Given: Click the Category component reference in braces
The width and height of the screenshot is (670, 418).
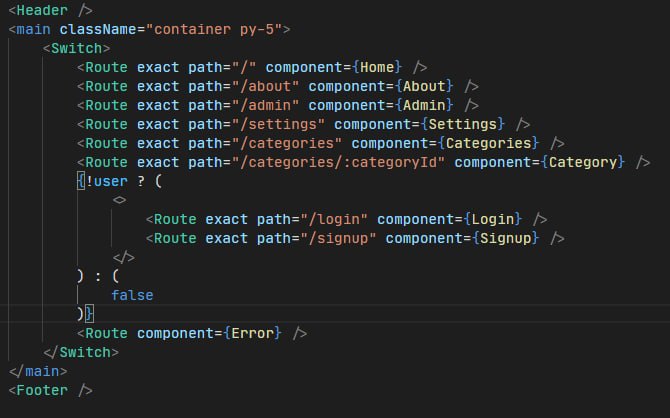Looking at the screenshot, I should tap(582, 162).
